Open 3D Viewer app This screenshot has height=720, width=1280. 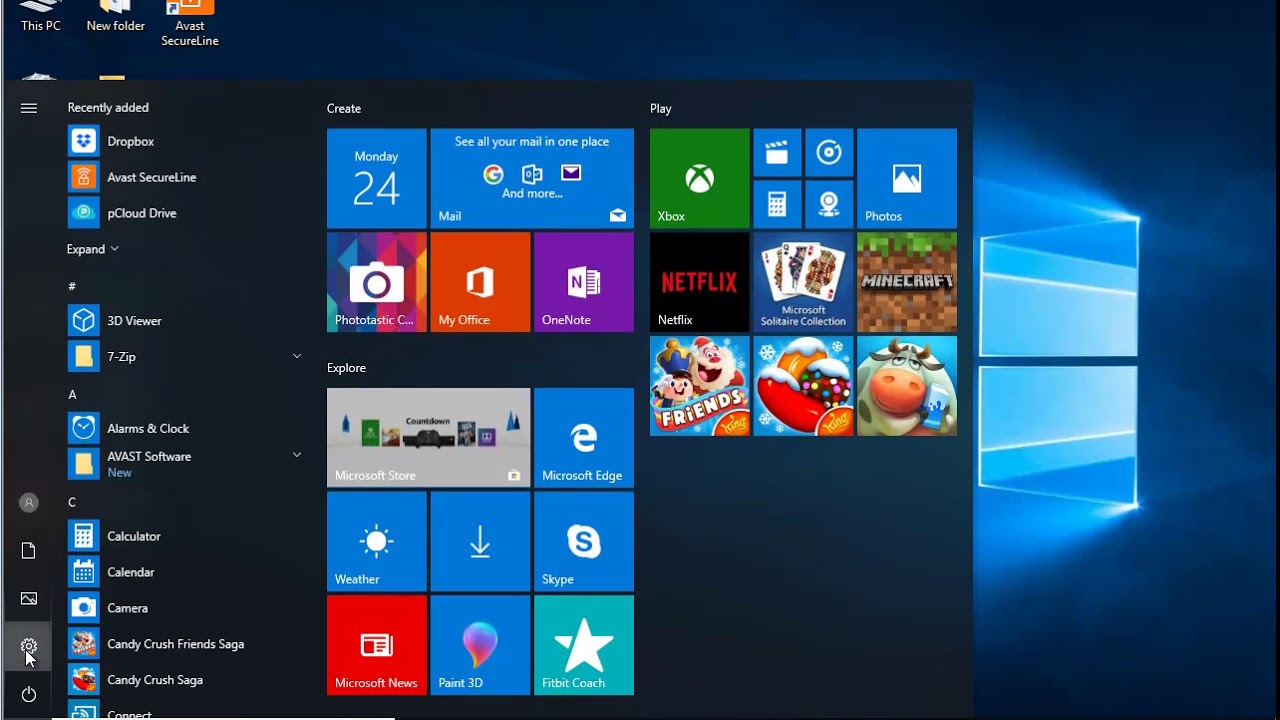(x=185, y=321)
